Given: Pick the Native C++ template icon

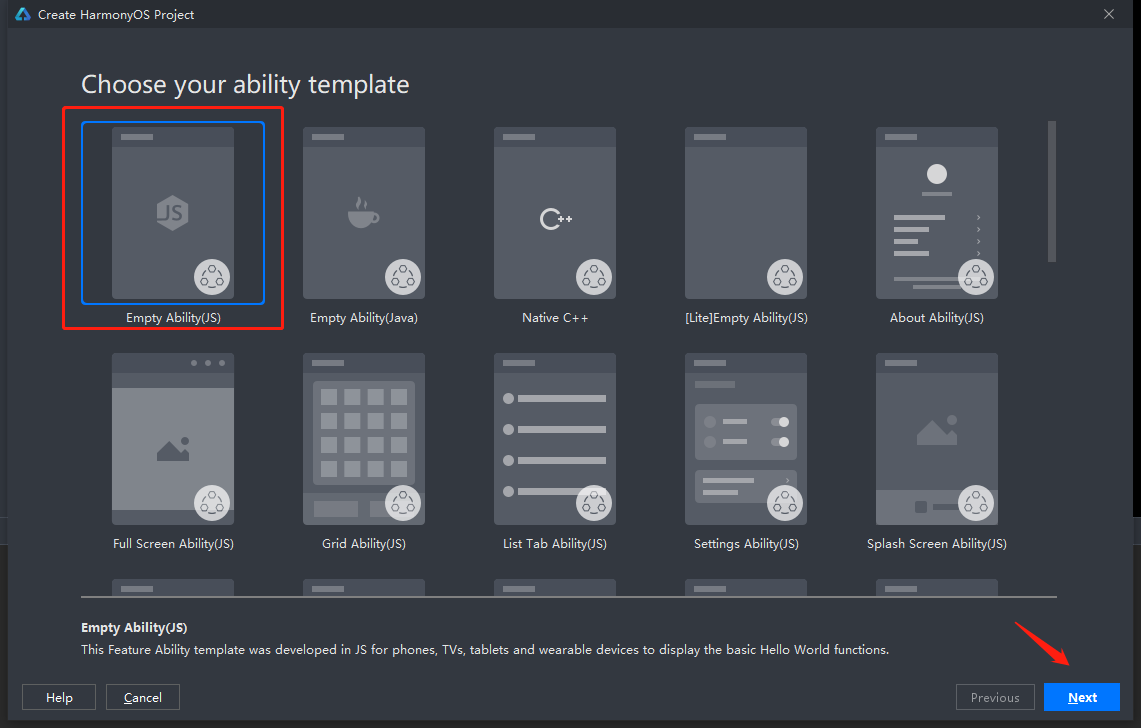Looking at the screenshot, I should tap(555, 213).
